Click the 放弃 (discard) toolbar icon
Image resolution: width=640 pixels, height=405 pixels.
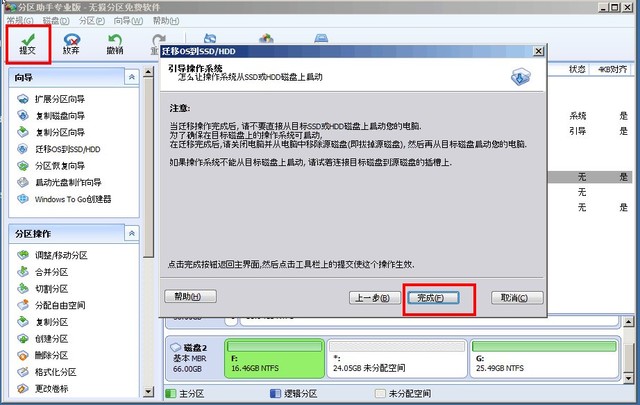tap(71, 44)
